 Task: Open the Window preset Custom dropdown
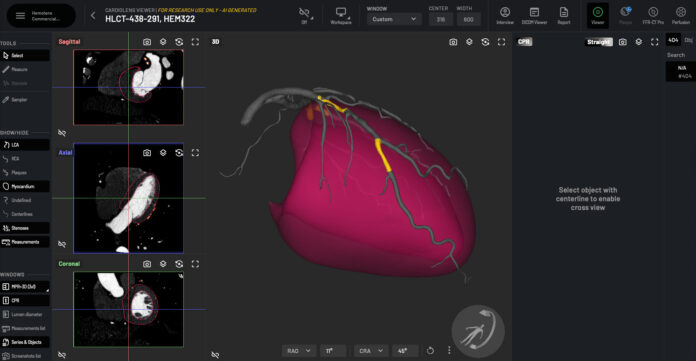[394, 19]
